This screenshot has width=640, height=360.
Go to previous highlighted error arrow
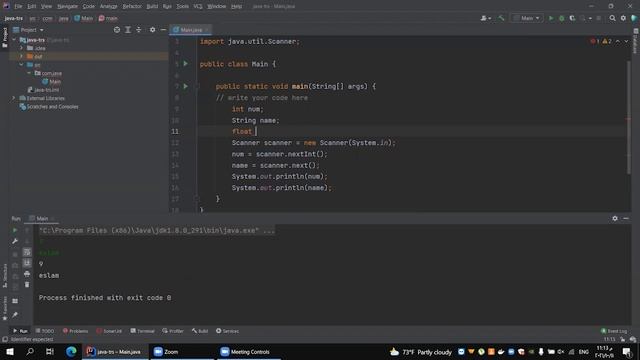[x=618, y=41]
